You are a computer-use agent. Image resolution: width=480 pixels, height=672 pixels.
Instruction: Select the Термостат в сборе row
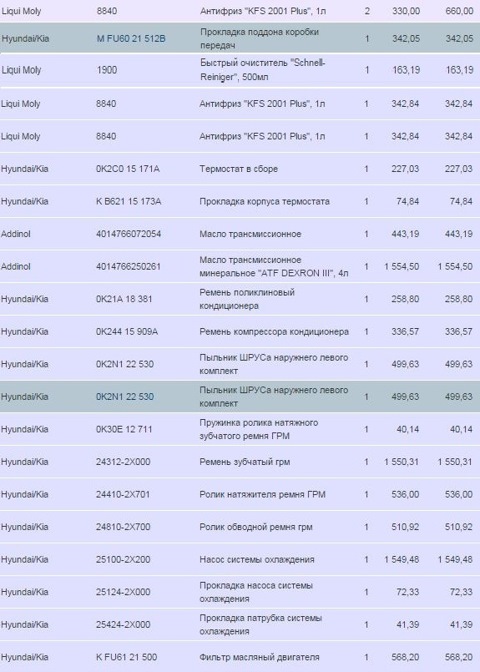[240, 169]
